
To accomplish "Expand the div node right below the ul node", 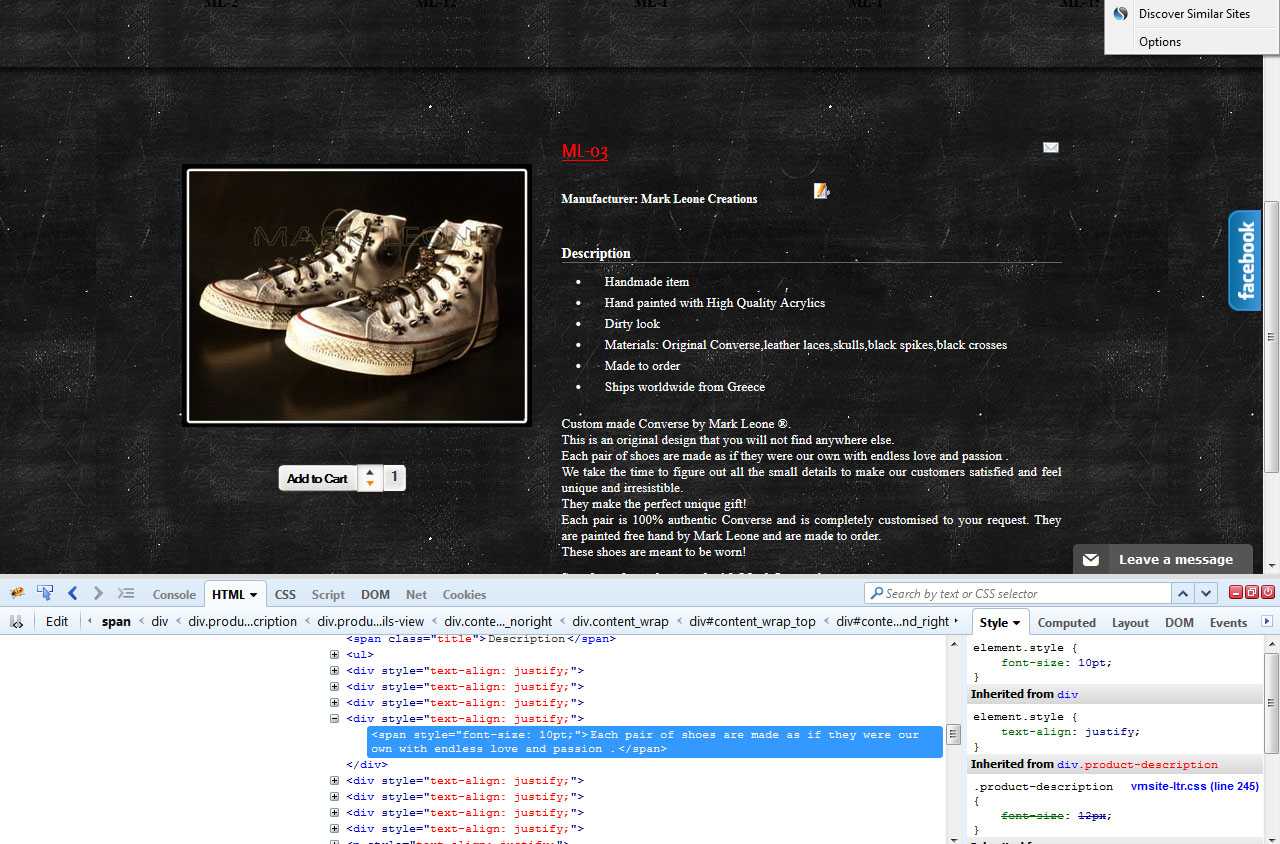I will (334, 671).
